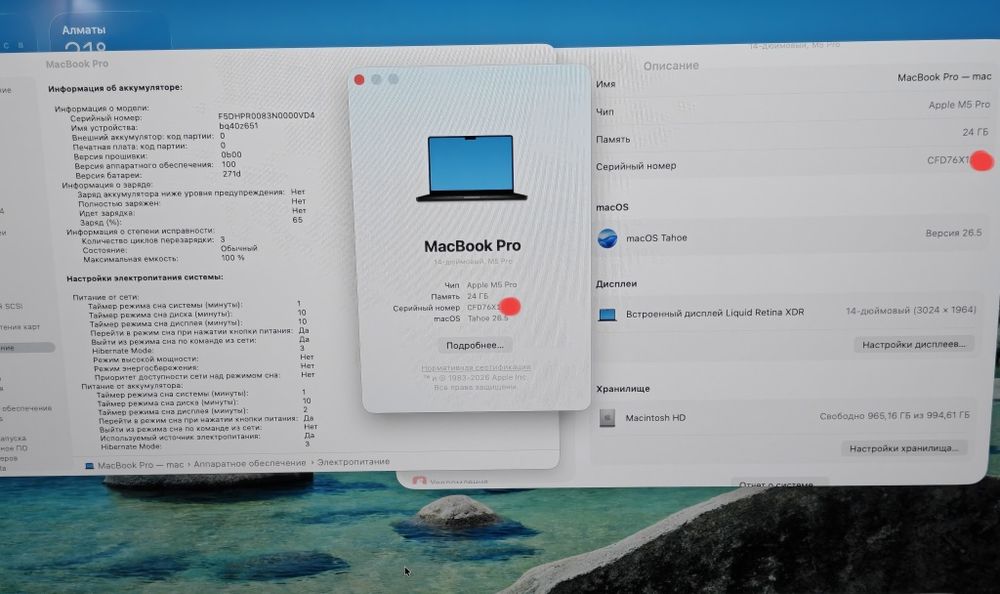Click battery serial F5DHPR0083N0000VD4

point(266,116)
